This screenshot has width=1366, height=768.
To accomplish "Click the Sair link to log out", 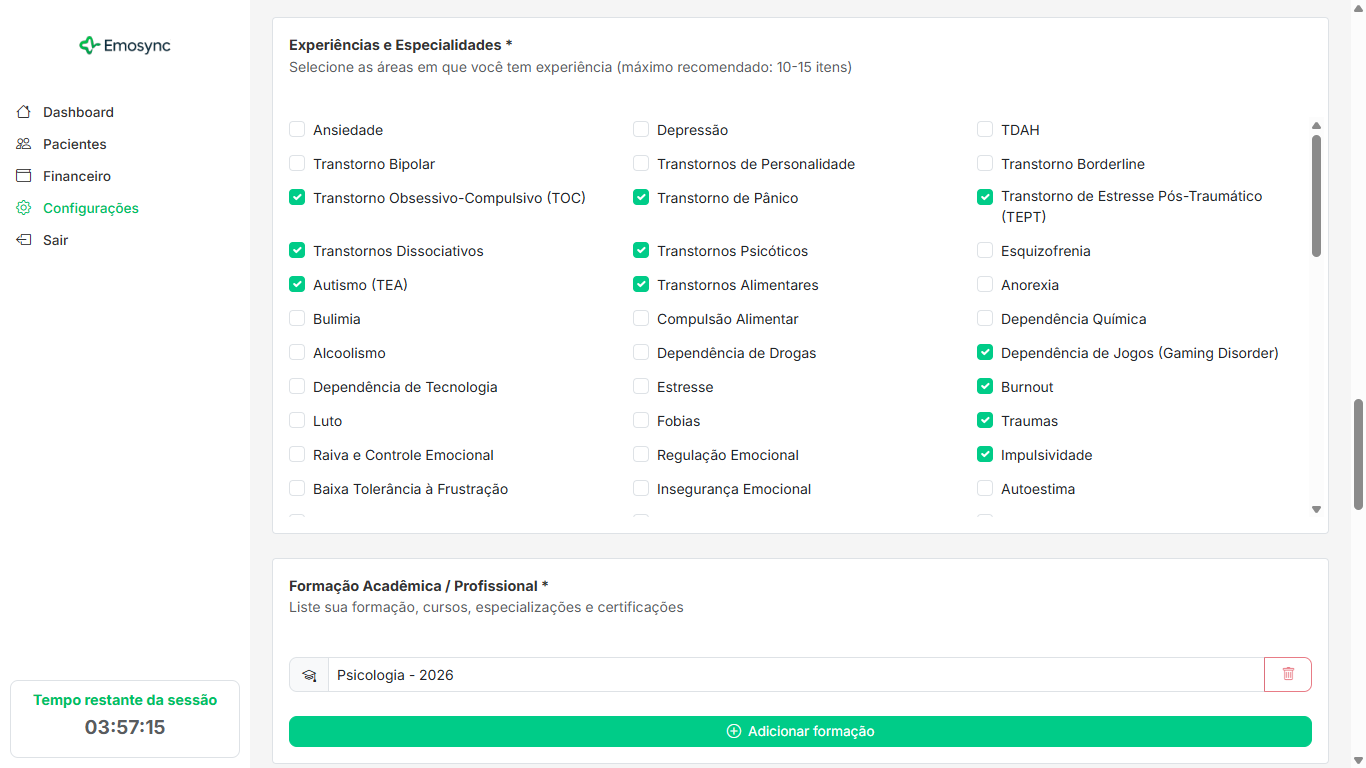I will click(55, 240).
